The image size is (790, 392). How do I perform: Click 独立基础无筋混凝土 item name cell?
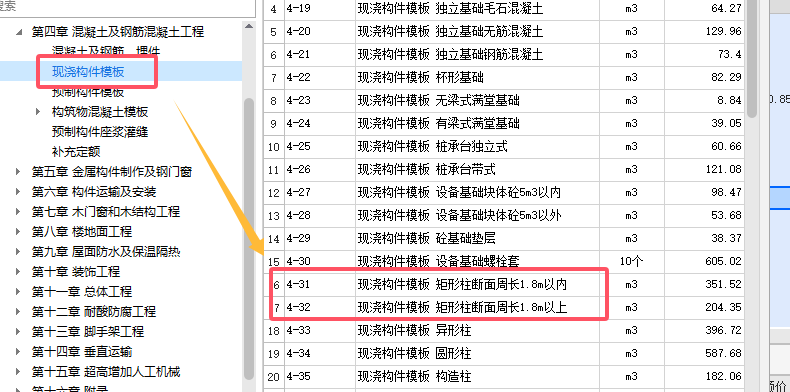click(x=477, y=32)
